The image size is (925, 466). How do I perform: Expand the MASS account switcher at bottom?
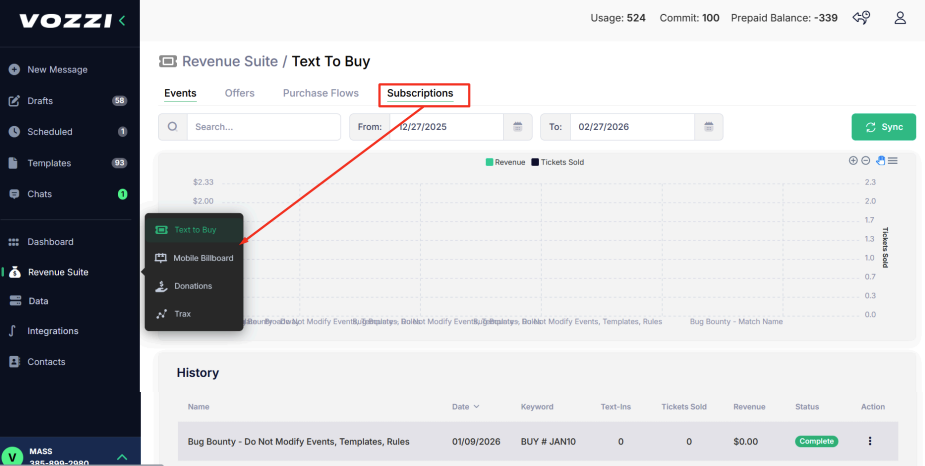[x=122, y=457]
